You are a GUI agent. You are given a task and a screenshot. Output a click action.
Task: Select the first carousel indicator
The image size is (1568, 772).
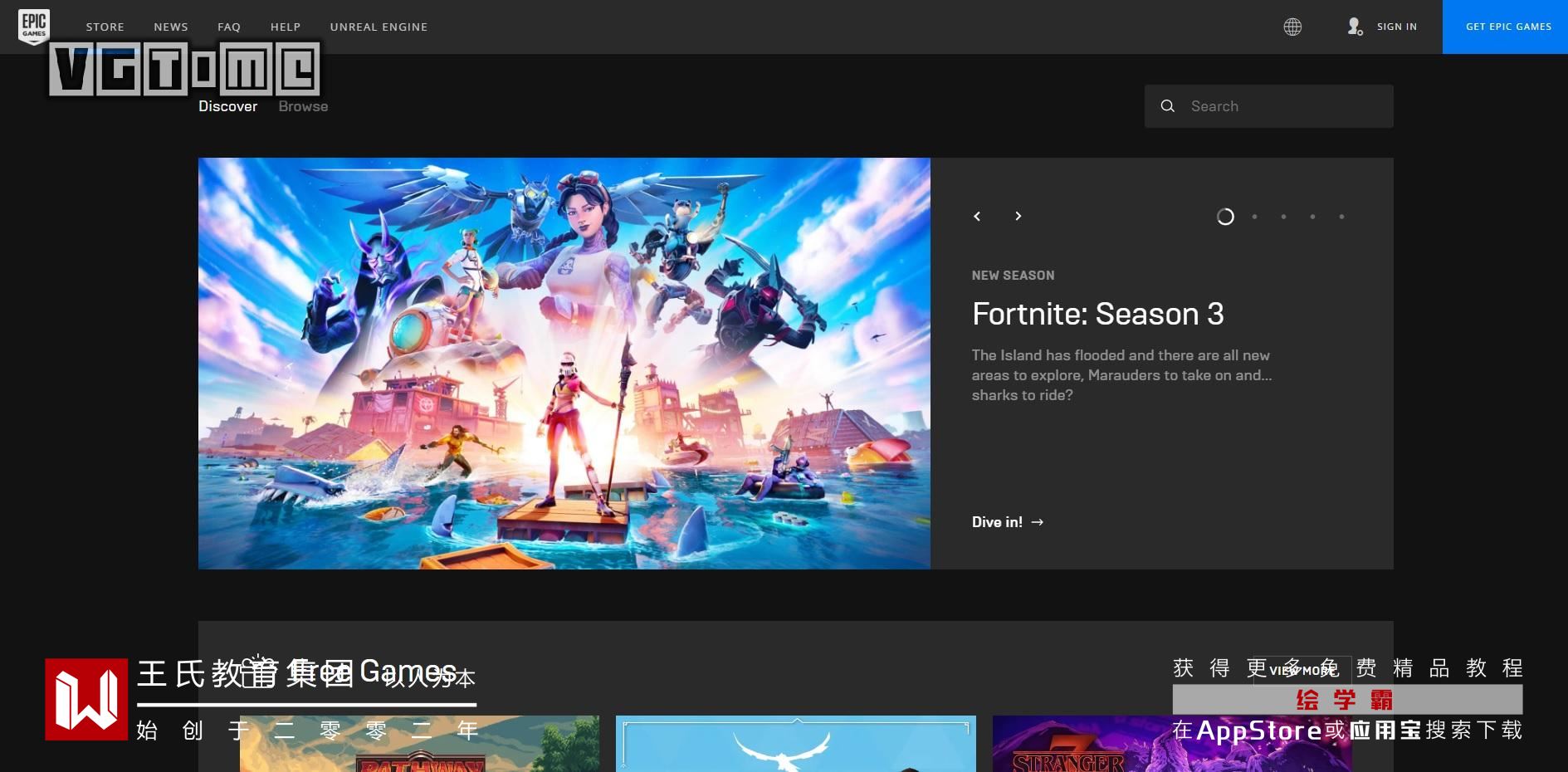pyautogui.click(x=1225, y=217)
